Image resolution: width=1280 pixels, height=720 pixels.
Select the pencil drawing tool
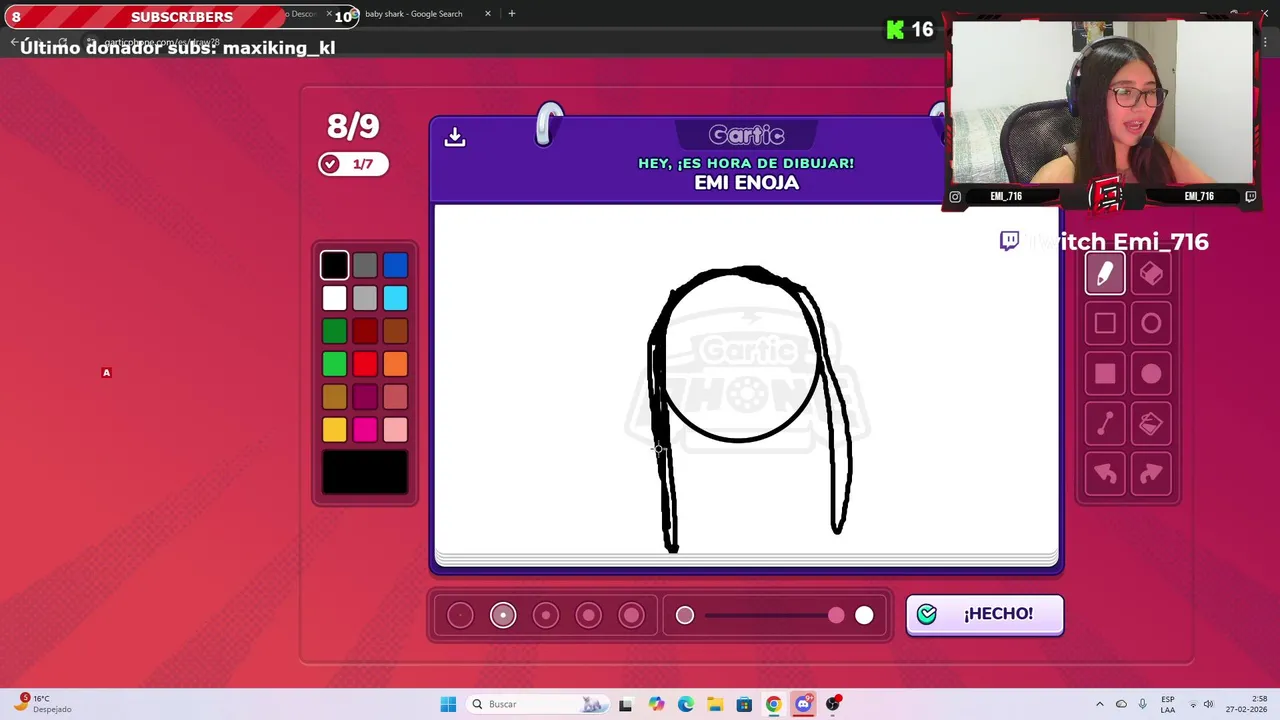point(1105,274)
